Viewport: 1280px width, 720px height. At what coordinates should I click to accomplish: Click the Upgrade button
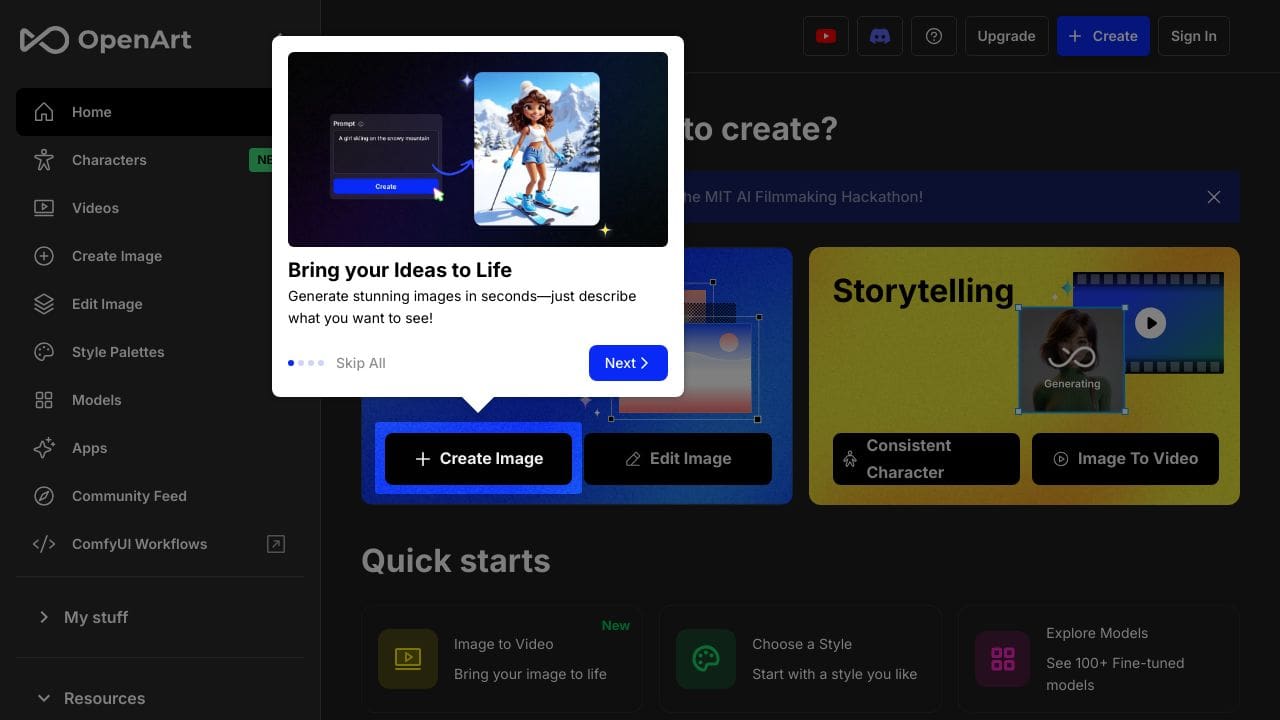tap(1006, 36)
